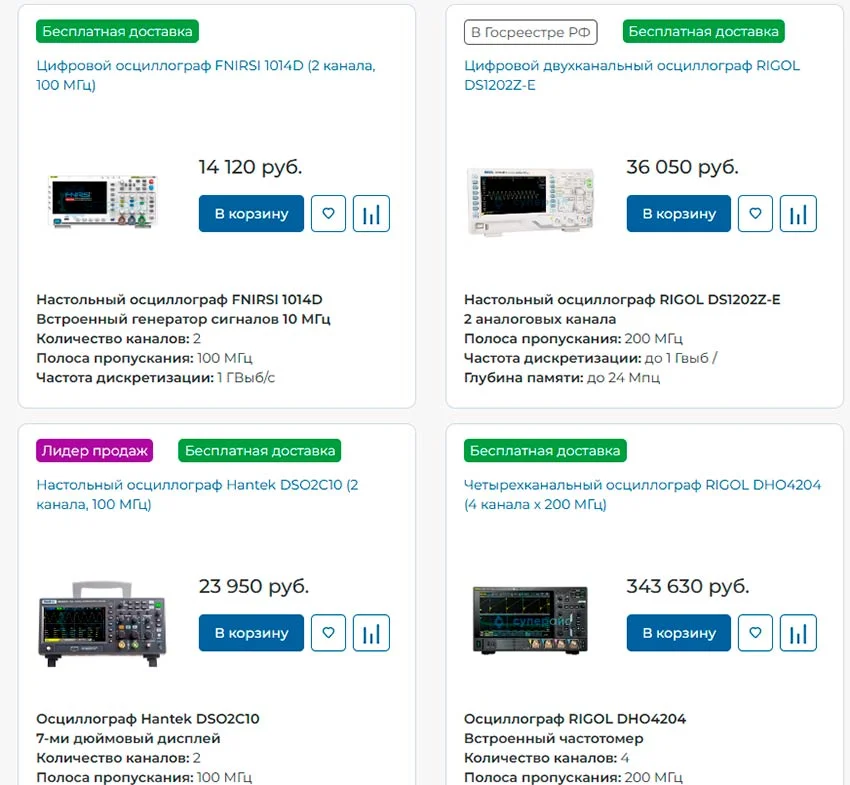Click 'В корзину' for Hantek DSO2C10
This screenshot has width=850, height=785.
[252, 633]
